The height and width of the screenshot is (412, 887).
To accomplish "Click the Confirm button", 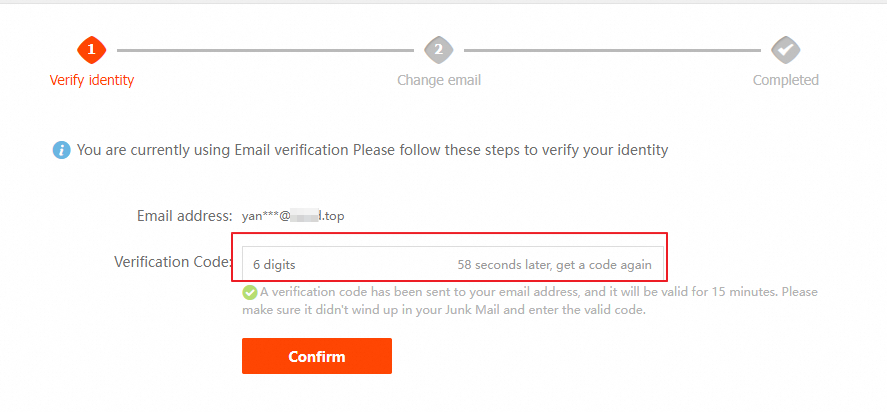I will coord(317,356).
